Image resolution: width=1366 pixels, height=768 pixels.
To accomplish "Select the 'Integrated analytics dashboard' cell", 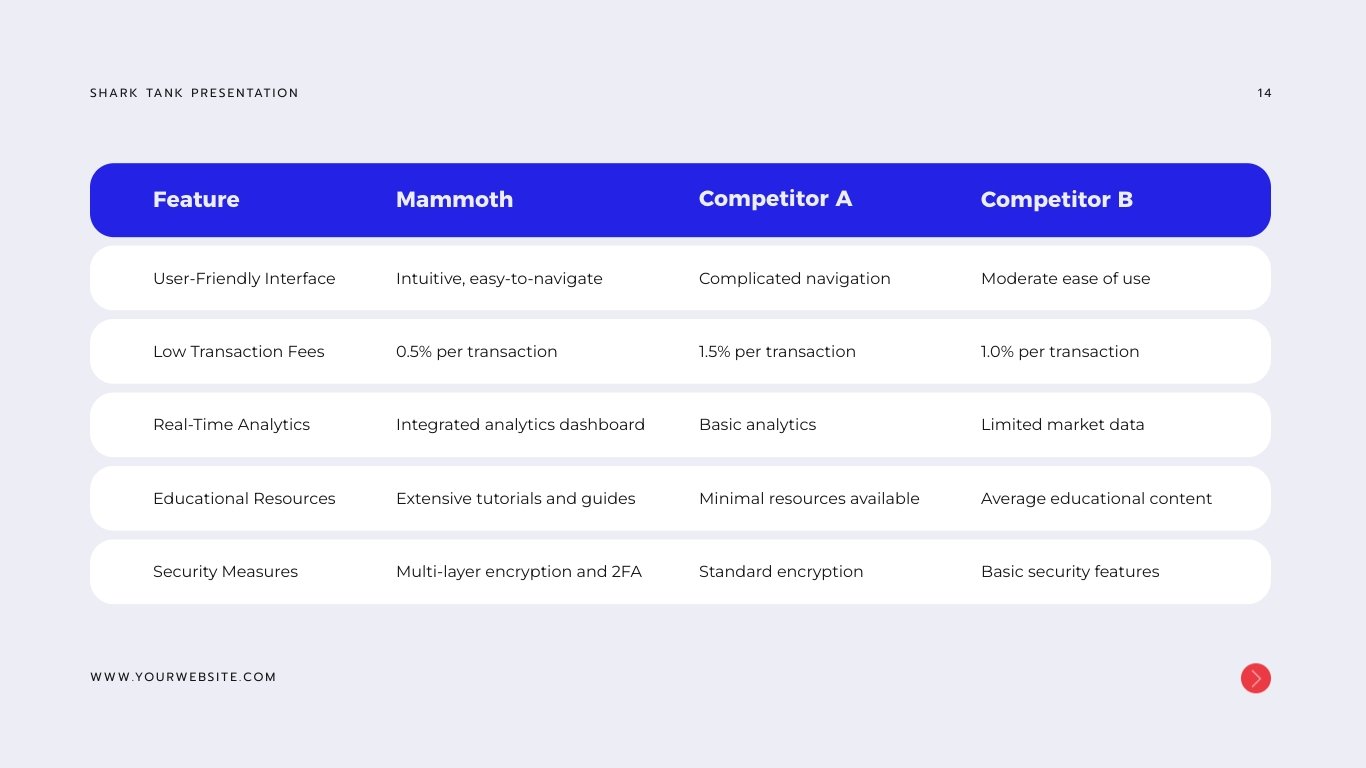I will [520, 425].
